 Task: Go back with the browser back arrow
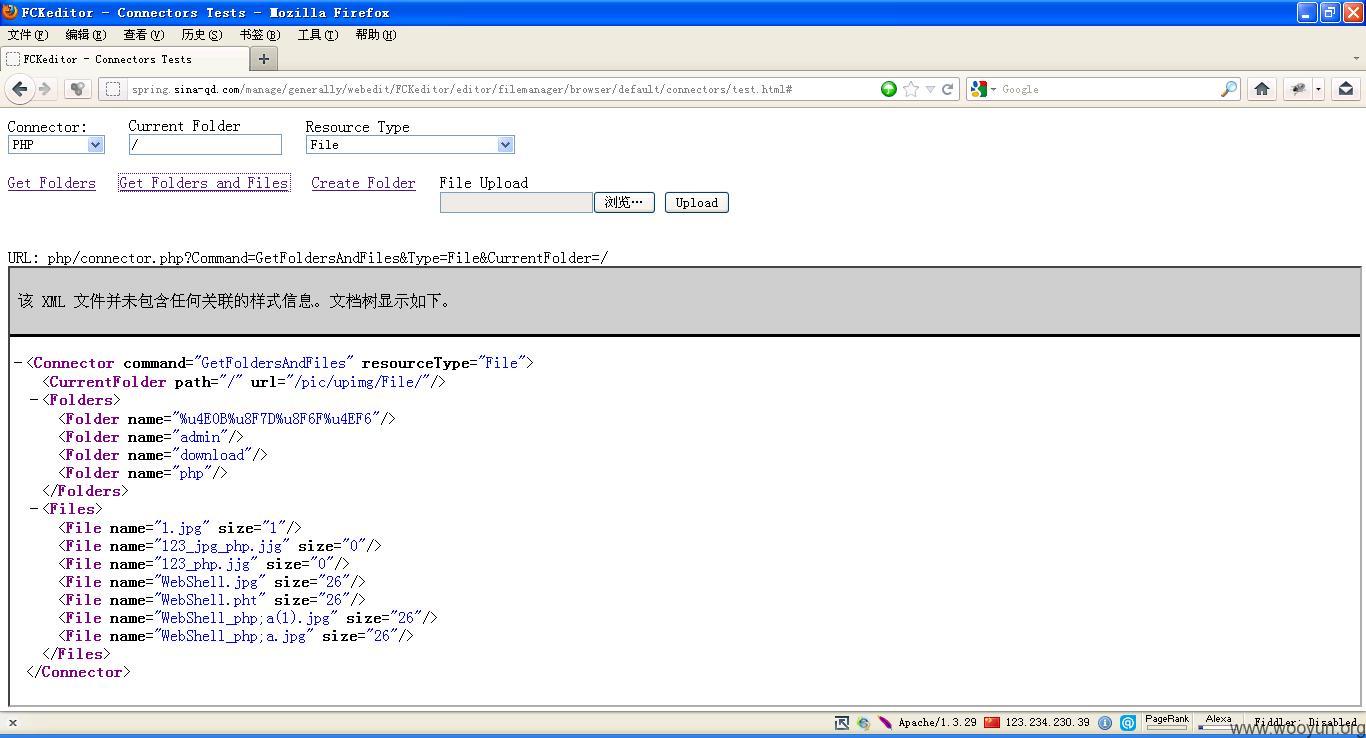point(19,89)
